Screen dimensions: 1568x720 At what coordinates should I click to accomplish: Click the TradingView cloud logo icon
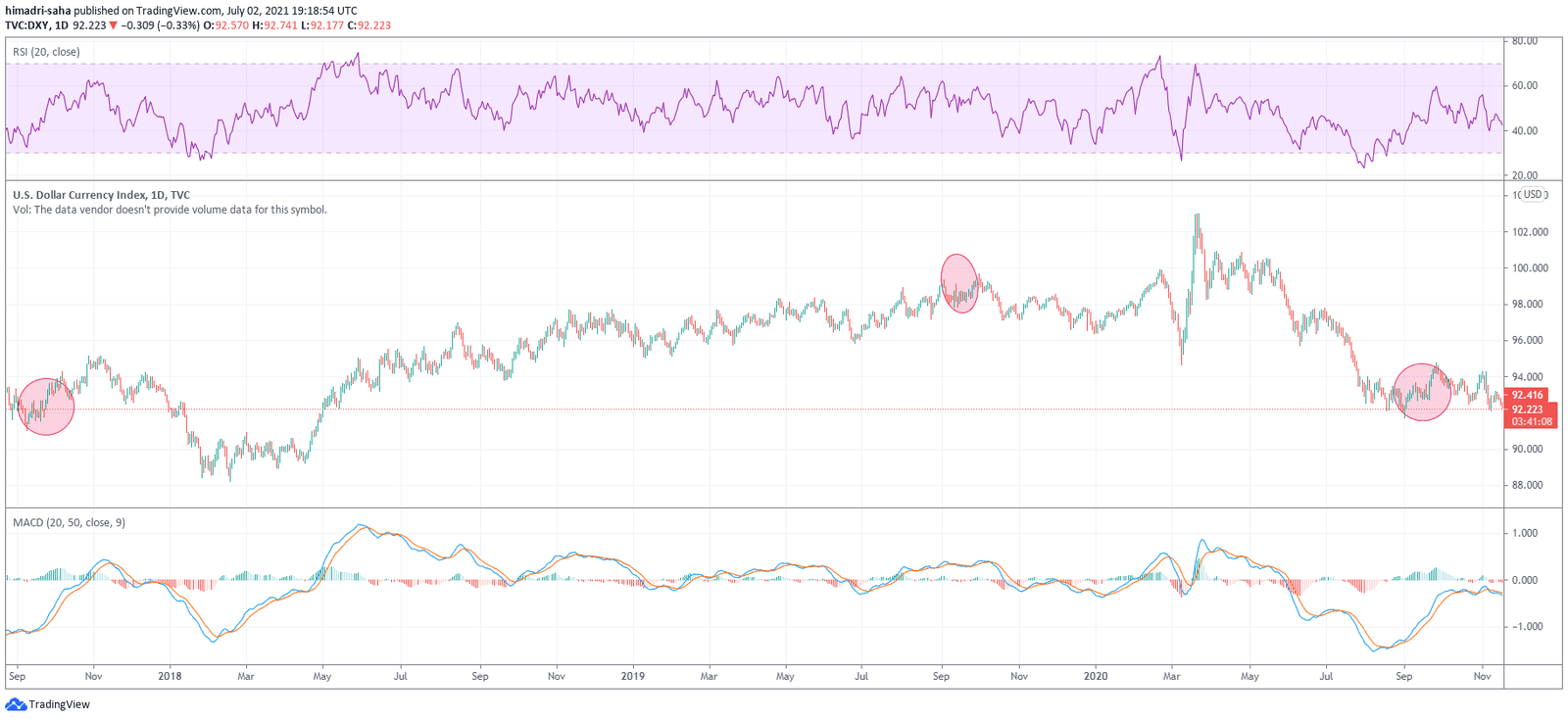(16, 704)
